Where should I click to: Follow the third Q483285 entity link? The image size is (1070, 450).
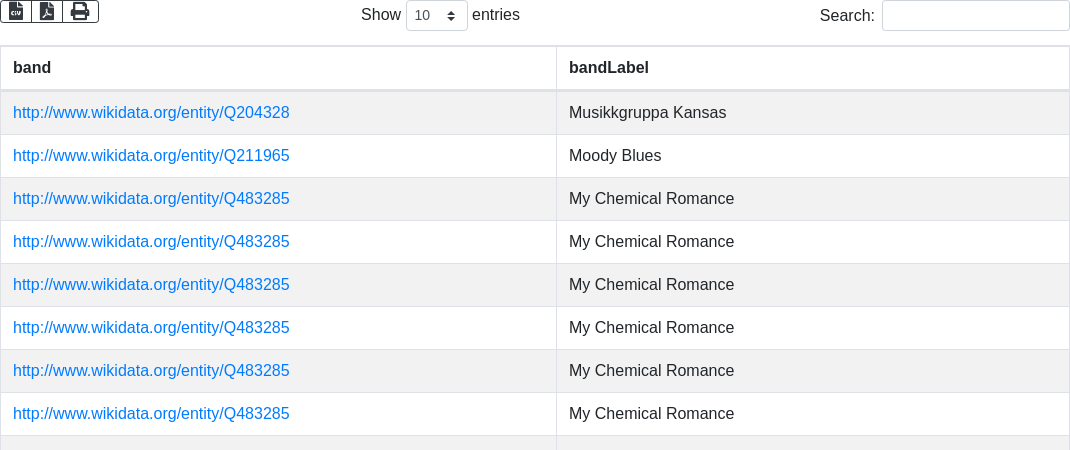point(151,285)
